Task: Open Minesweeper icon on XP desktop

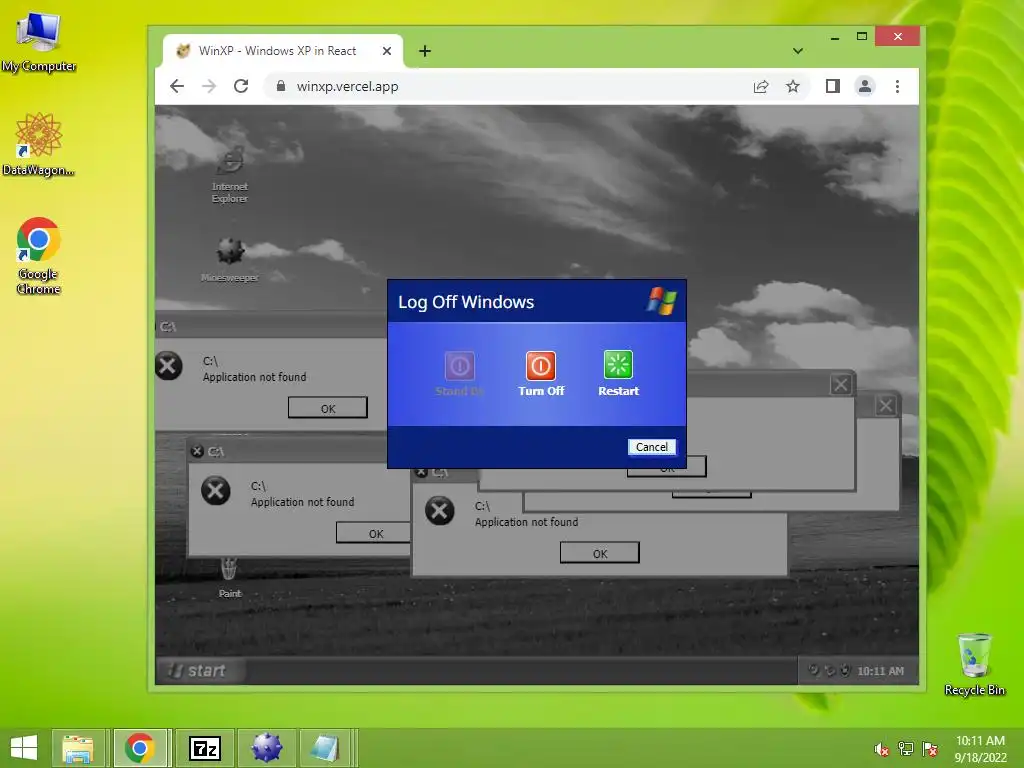Action: click(x=230, y=260)
